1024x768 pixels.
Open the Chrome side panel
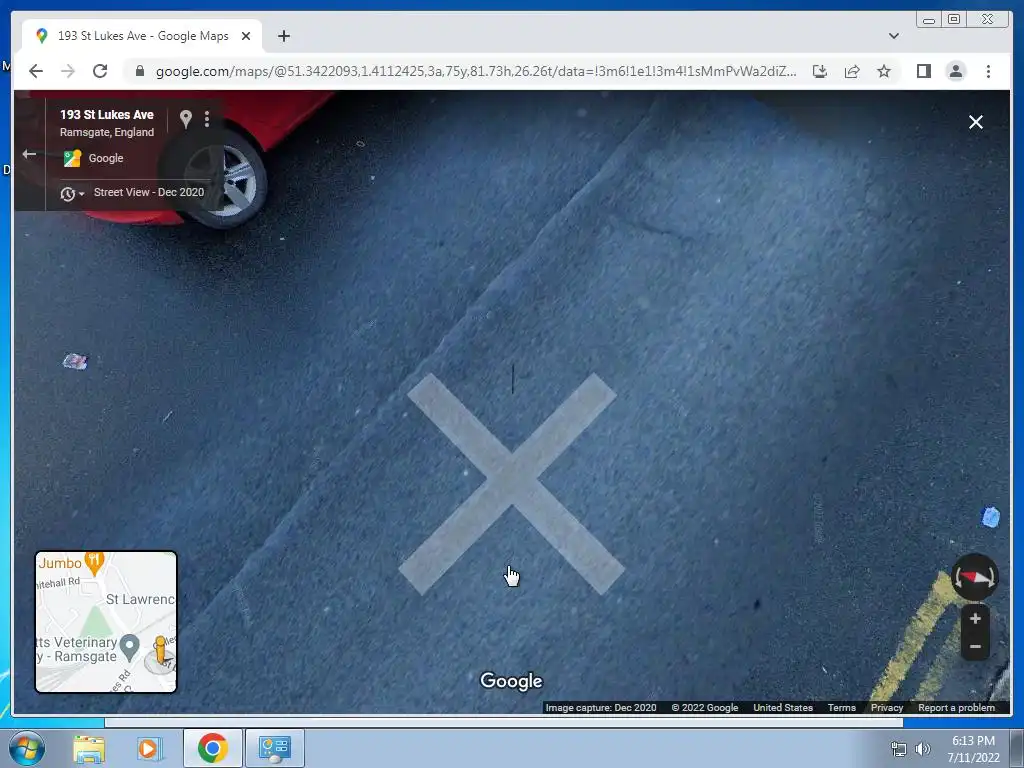tap(923, 71)
